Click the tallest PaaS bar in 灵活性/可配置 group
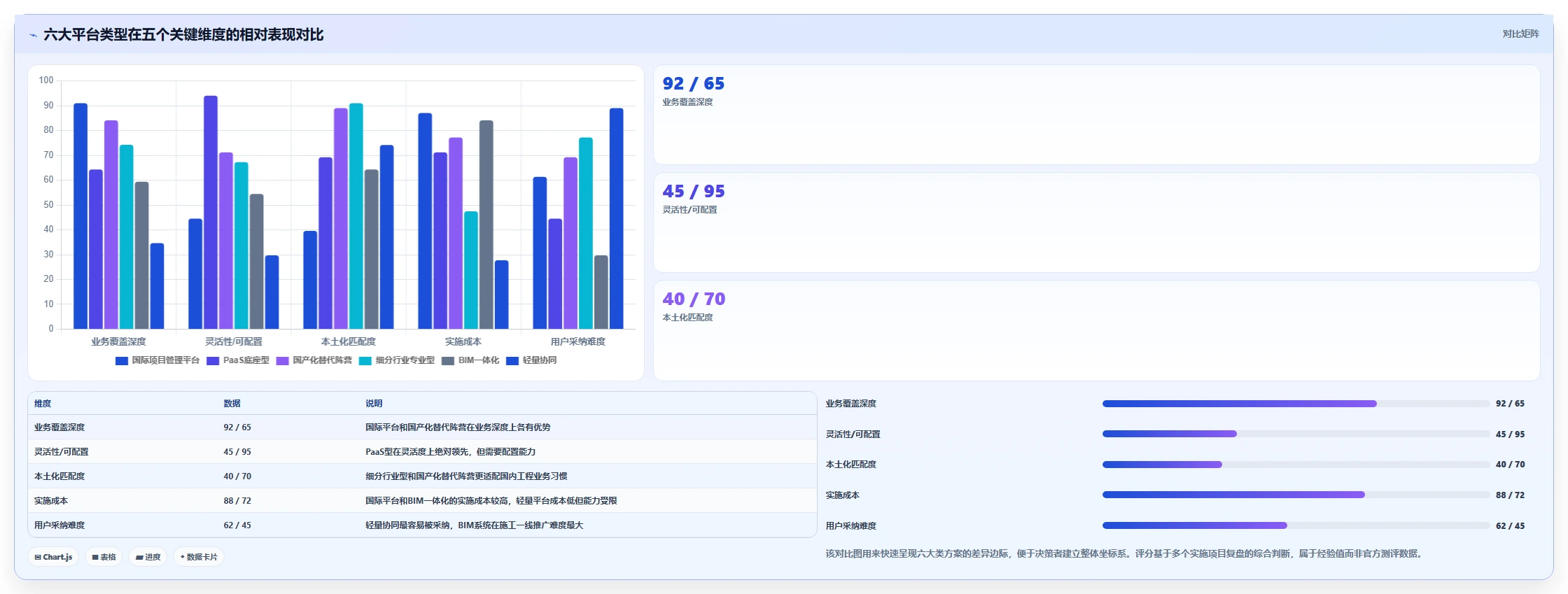1568x594 pixels. (x=211, y=212)
